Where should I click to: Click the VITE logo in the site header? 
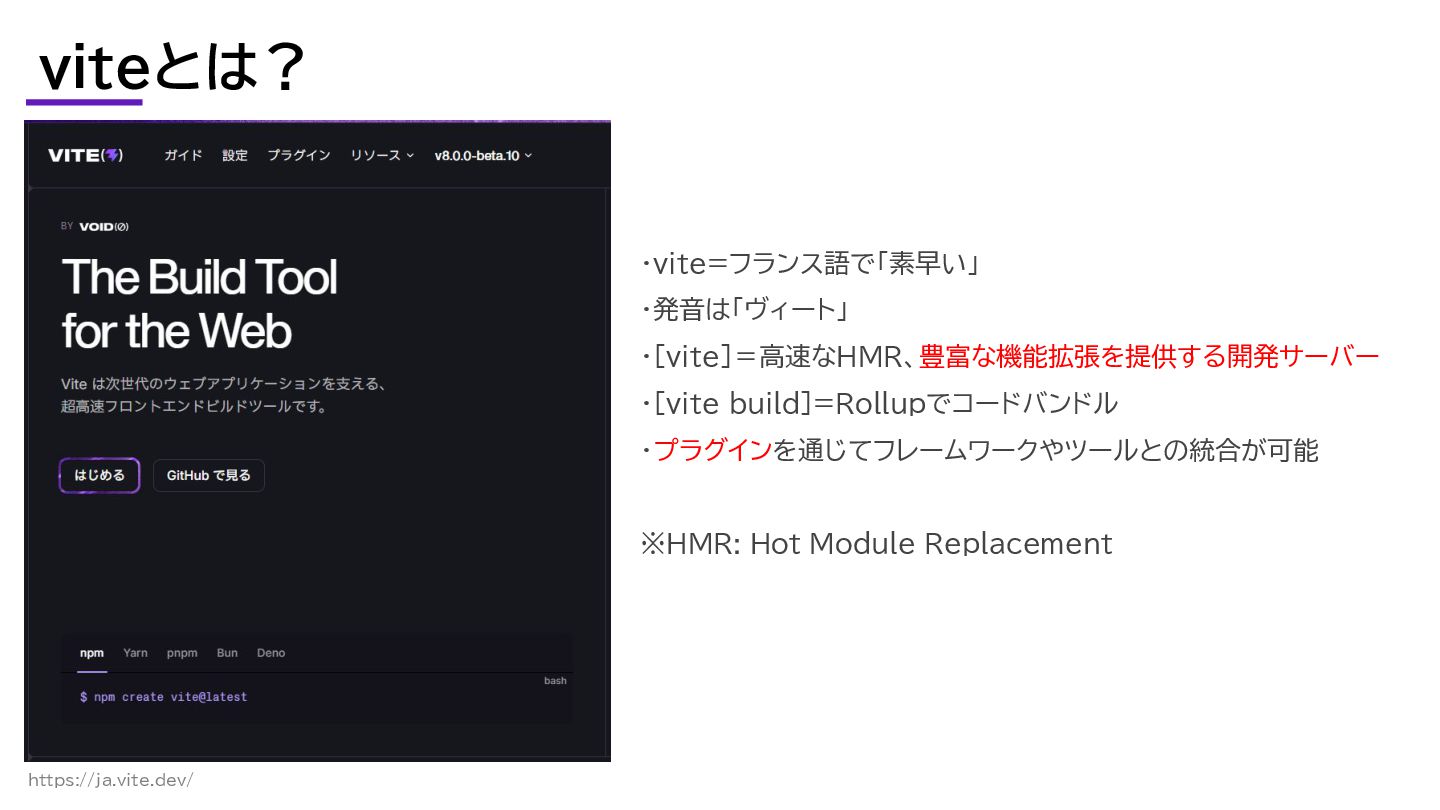click(x=86, y=155)
